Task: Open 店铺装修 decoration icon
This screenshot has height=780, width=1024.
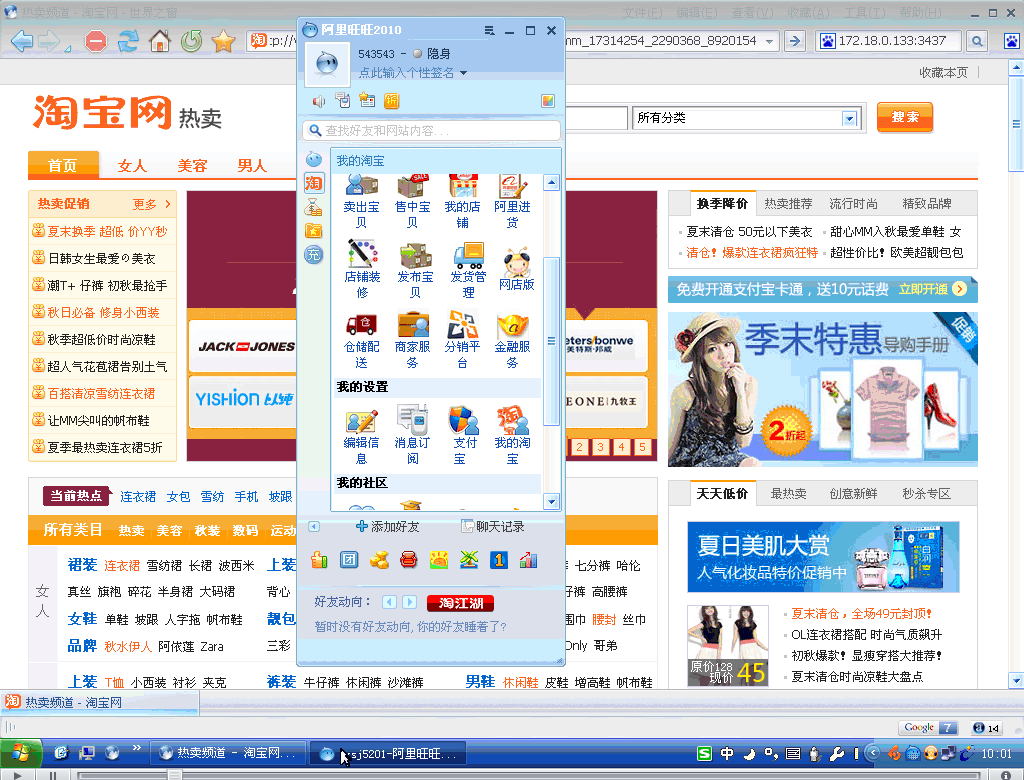Action: (362, 268)
